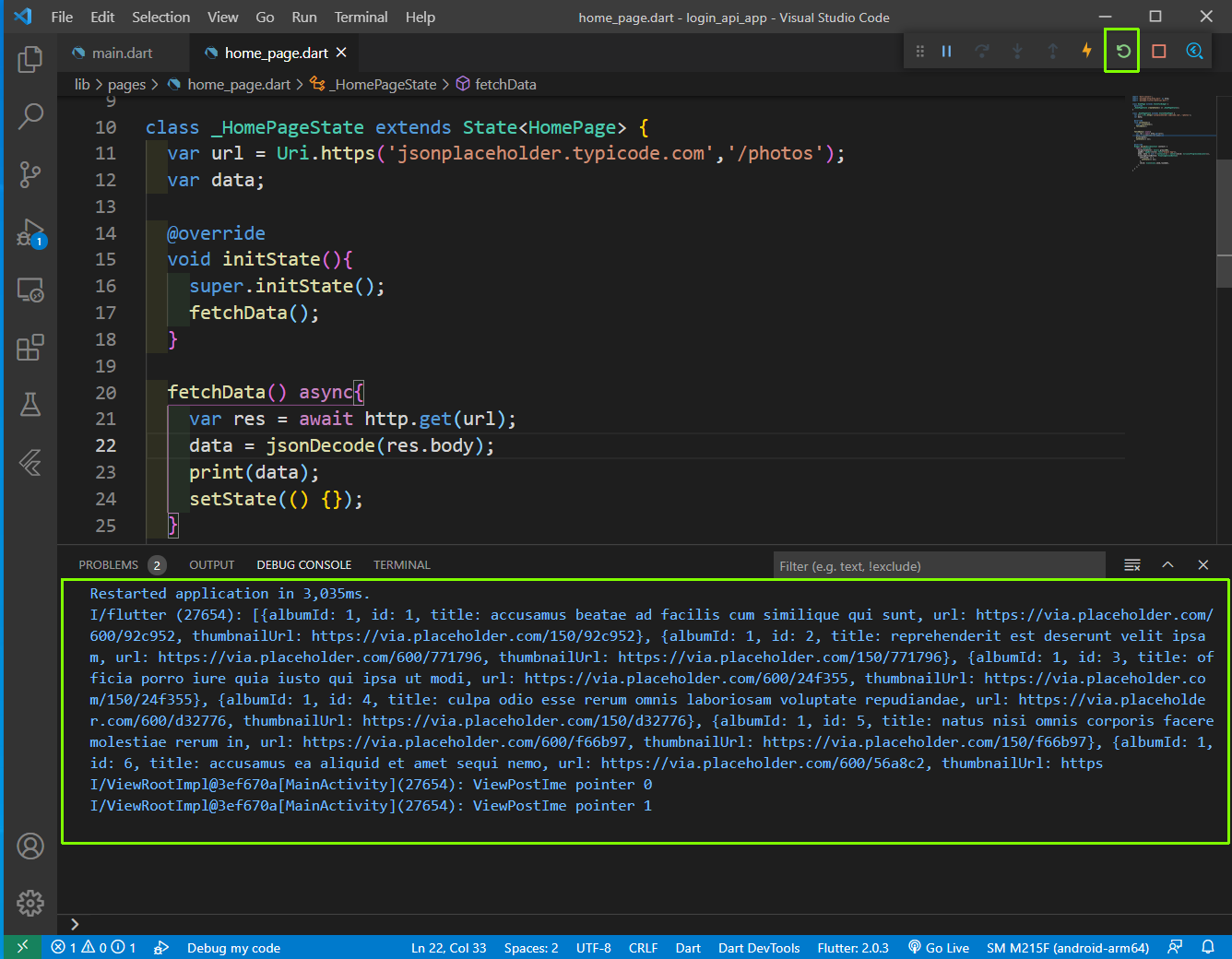This screenshot has width=1232, height=959.
Task: Trigger Hot Reload lightning icon
Action: [1087, 51]
